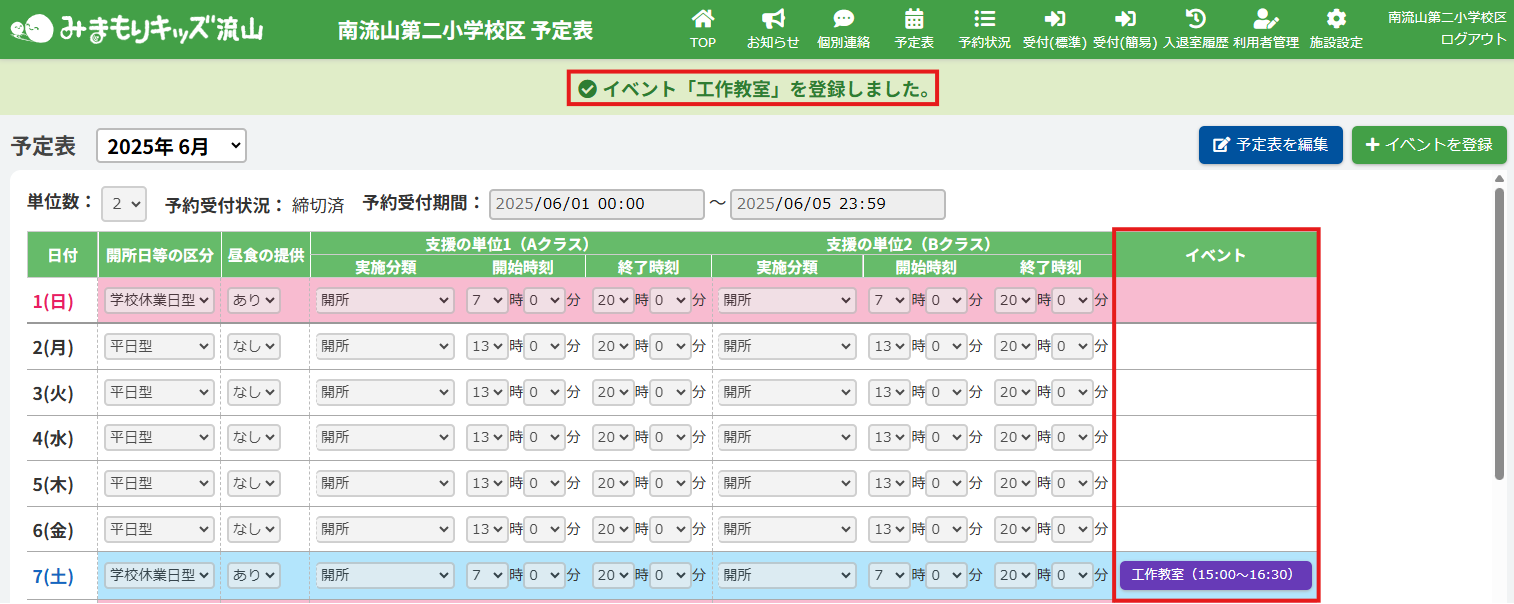1514x604 pixels.
Task: Open 開所日等の区分 dropdown for 1(日)
Action: 159,299
